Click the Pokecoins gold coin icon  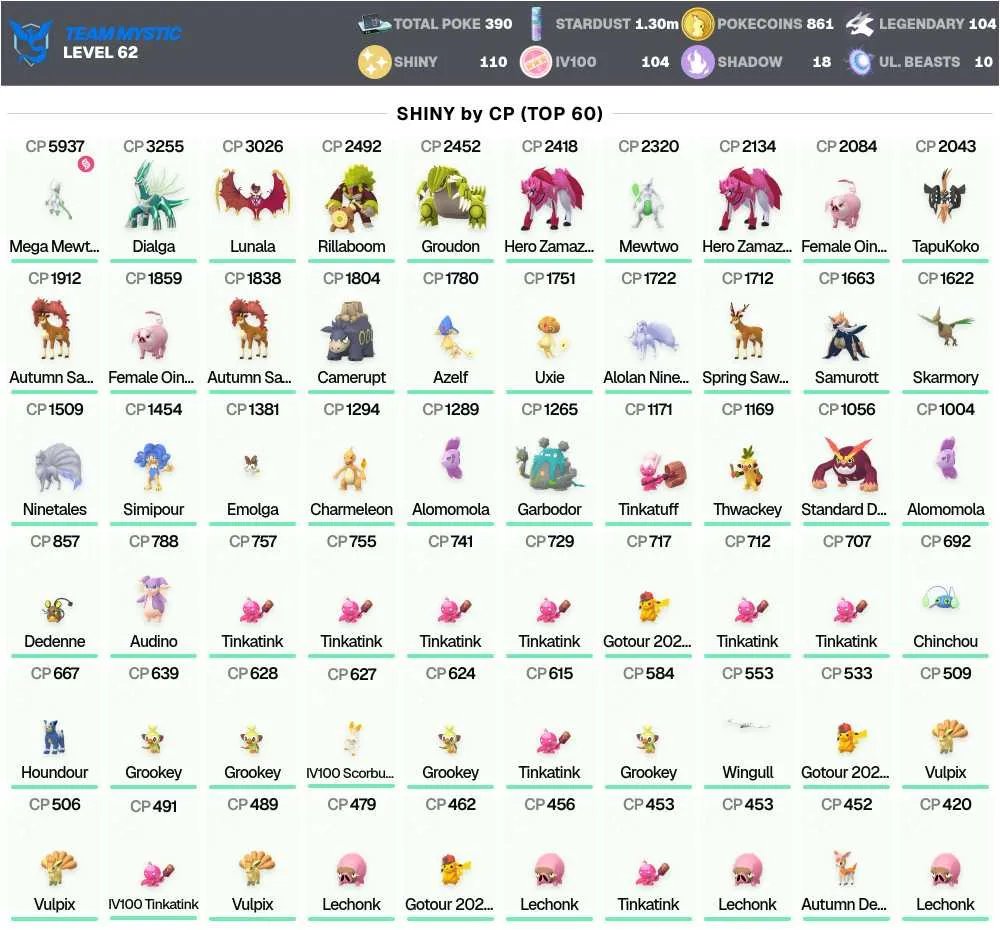[698, 24]
